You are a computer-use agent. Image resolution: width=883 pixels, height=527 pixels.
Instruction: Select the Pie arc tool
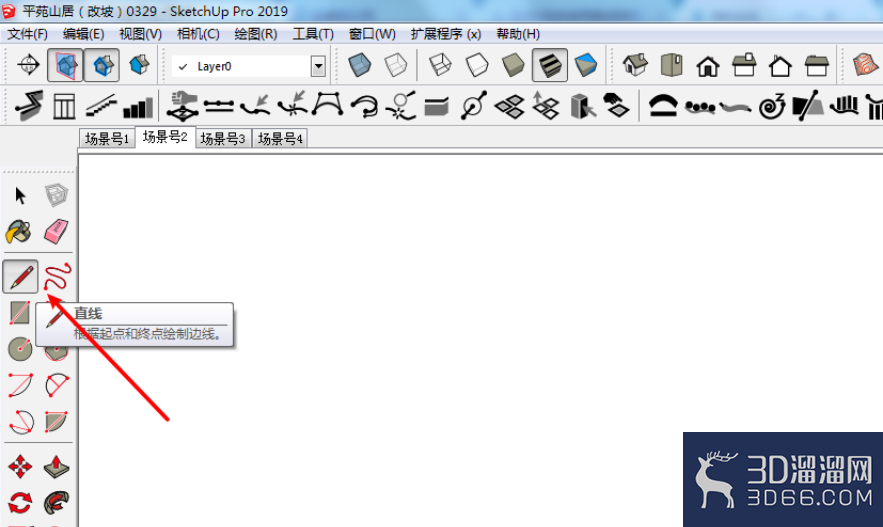pos(56,421)
